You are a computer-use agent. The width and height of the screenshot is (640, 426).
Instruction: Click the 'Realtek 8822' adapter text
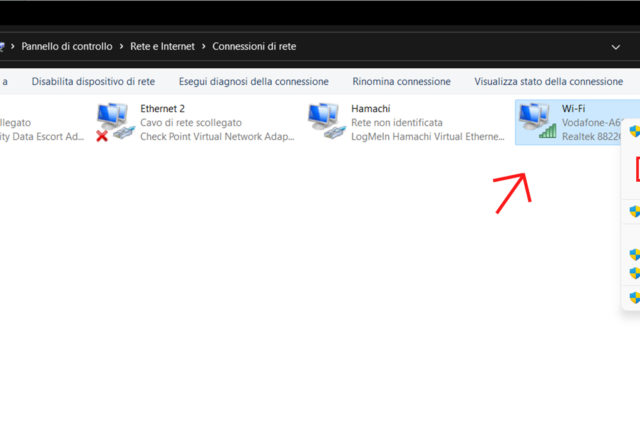pos(591,136)
